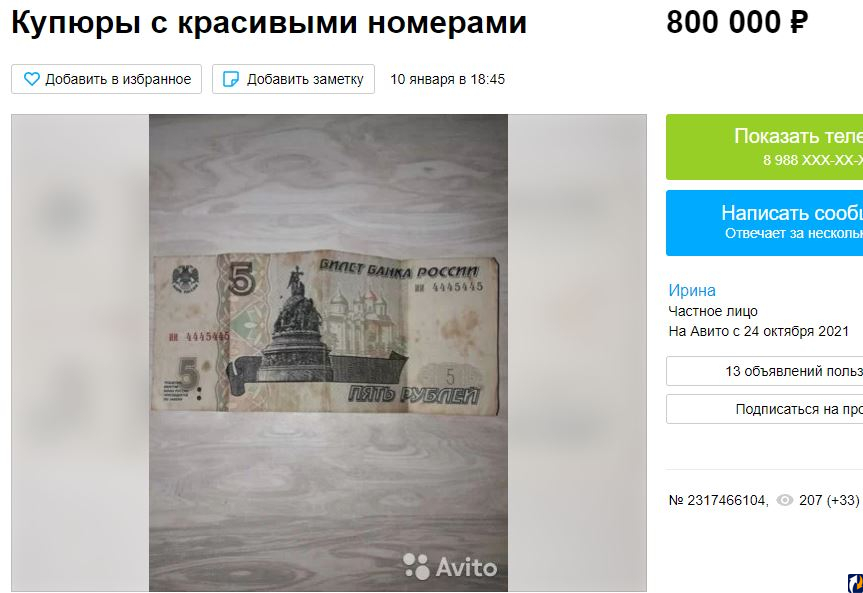Click the green Показать телефон button
Viewport: 863px width, 593px height.
tap(764, 147)
